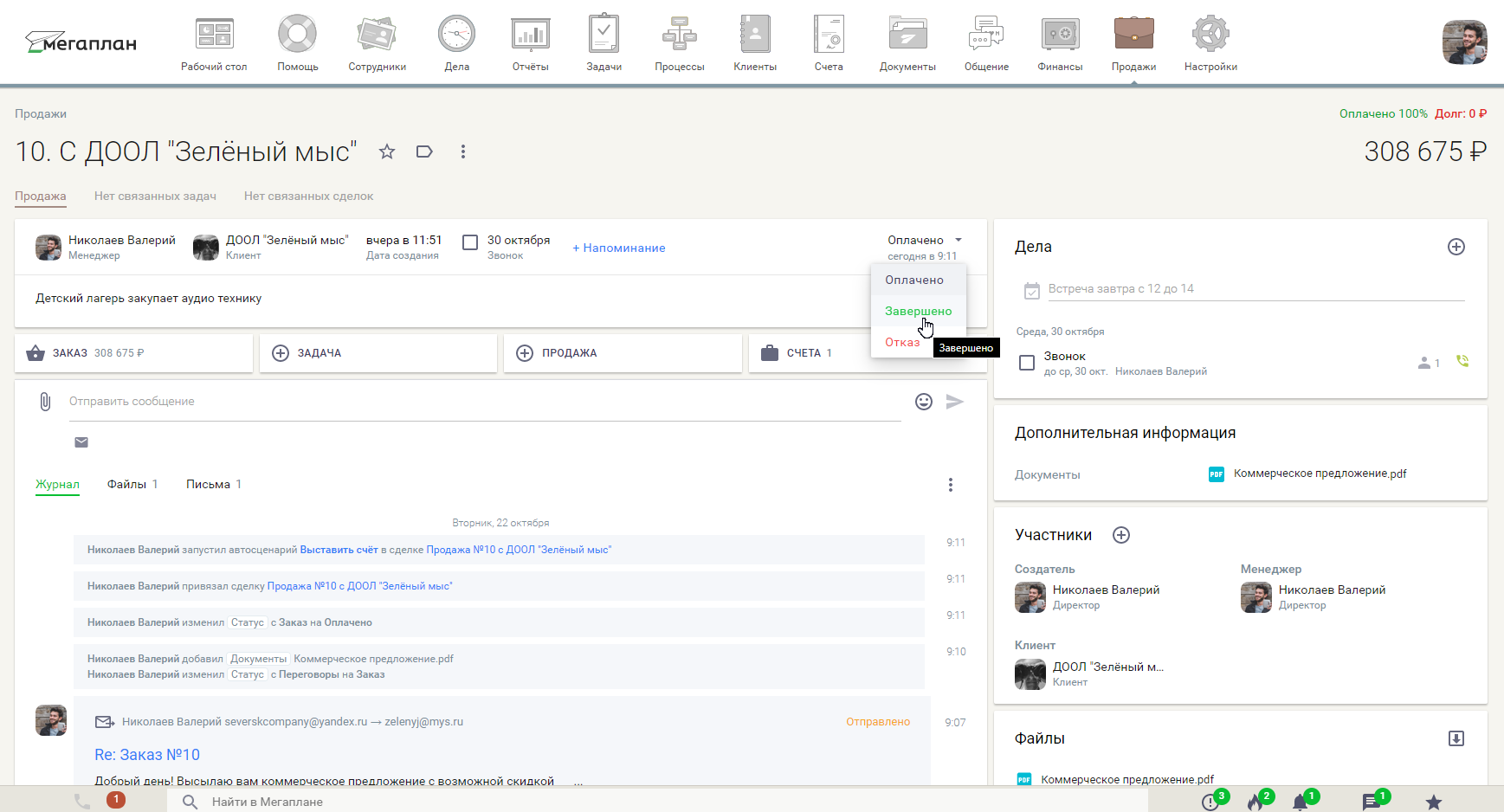Open overdue alerts icon with badge 3
Screen dimensions: 1504x812
1210,802
